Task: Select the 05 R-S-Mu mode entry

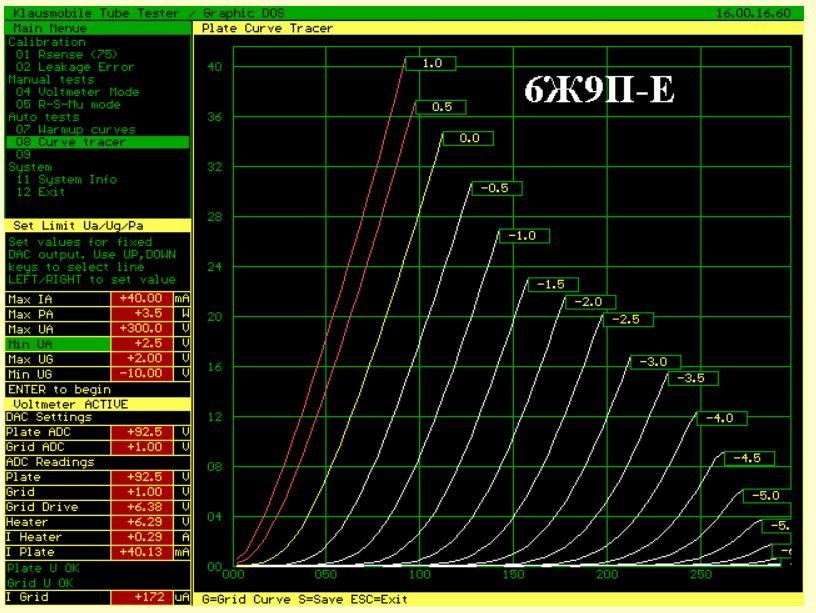Action: pos(68,104)
